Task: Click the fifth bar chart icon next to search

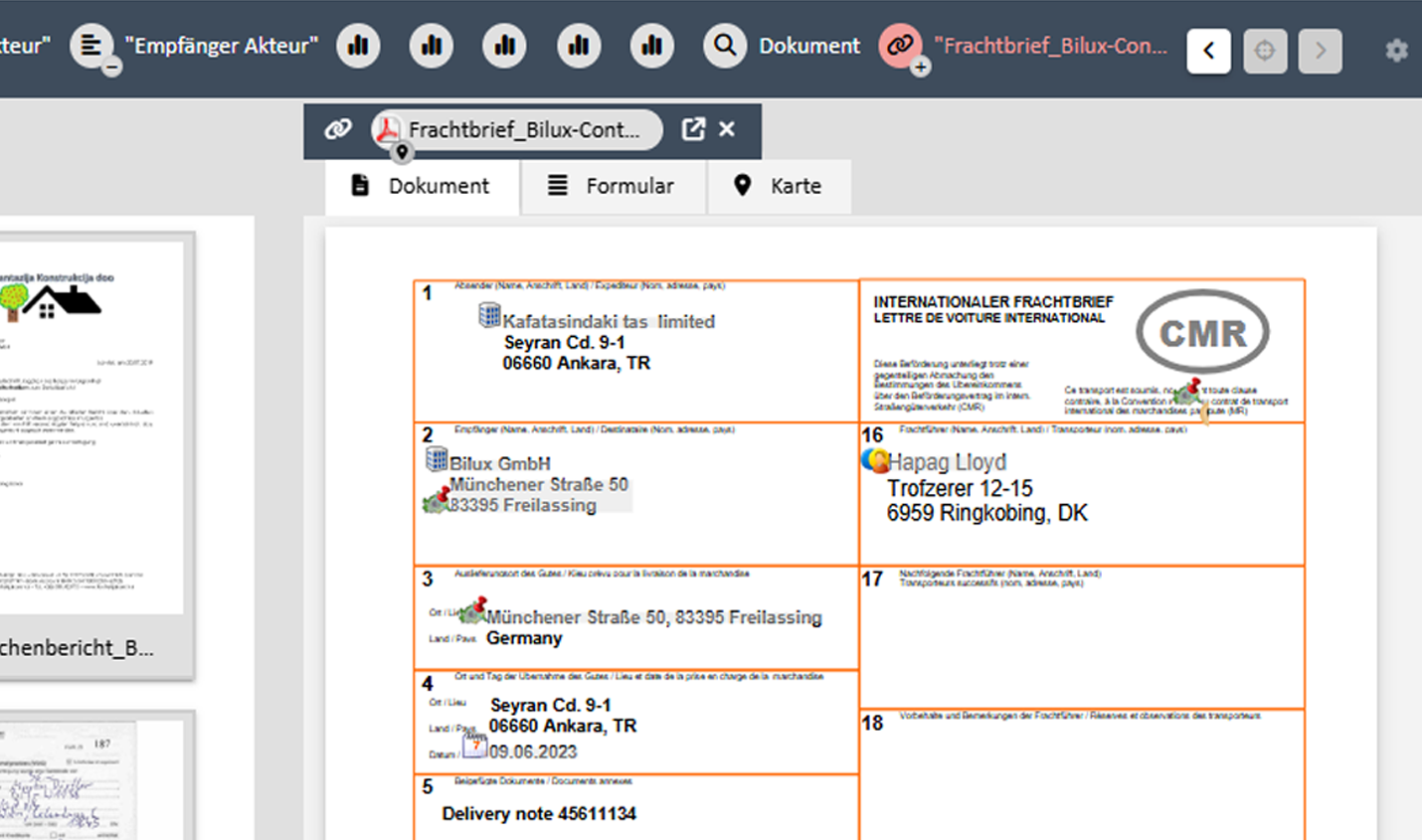Action: [x=652, y=46]
